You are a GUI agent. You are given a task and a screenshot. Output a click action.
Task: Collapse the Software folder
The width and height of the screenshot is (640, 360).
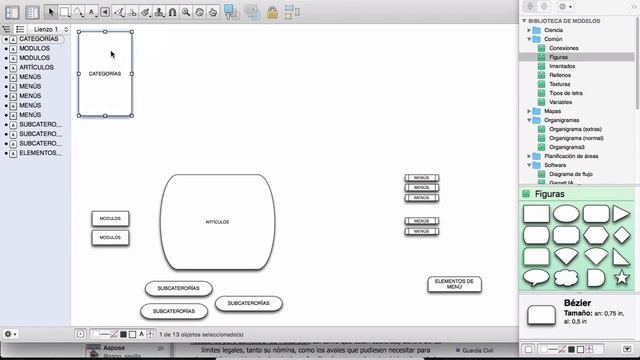click(x=529, y=165)
